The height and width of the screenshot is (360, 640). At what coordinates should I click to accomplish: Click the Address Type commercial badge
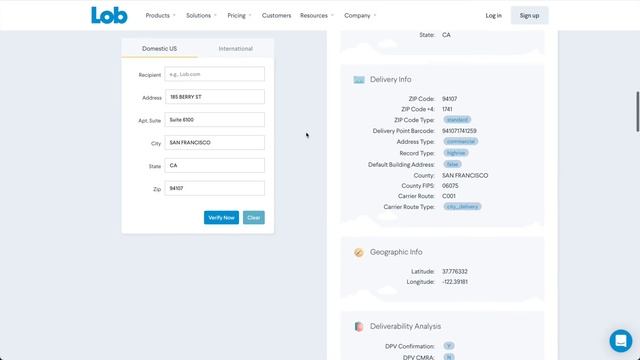tap(460, 142)
